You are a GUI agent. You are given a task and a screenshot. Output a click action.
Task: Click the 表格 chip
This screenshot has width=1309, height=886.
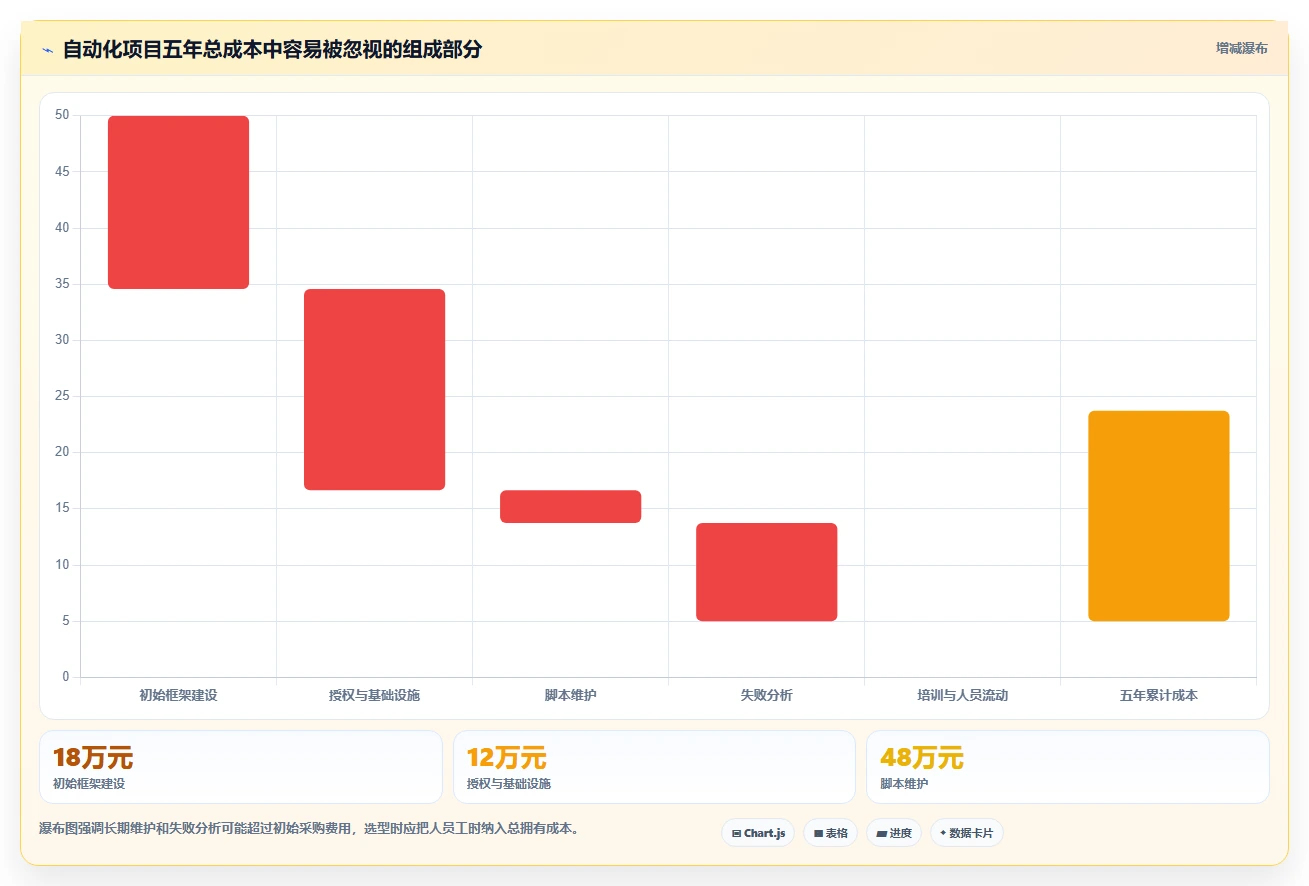point(830,833)
